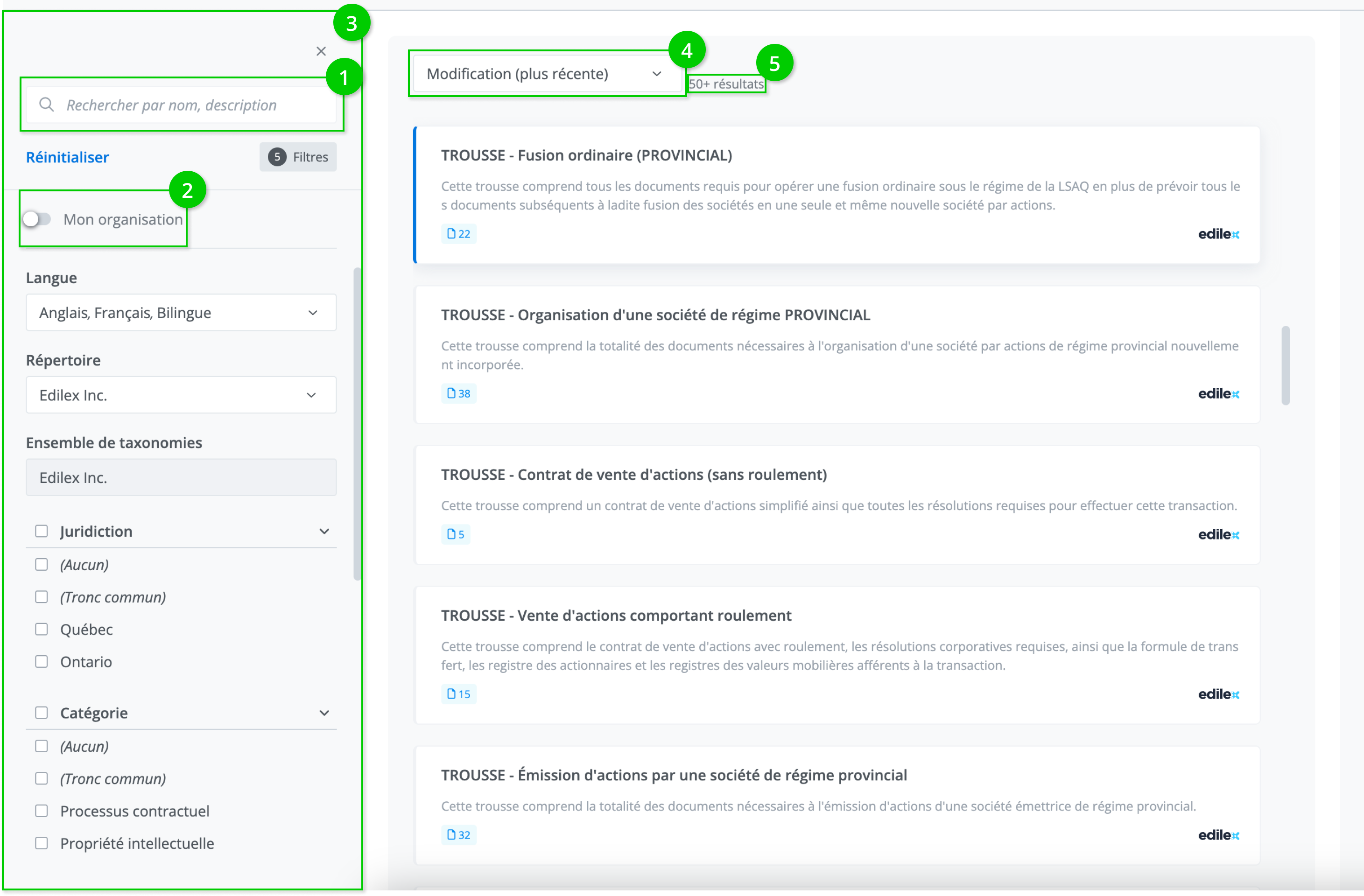
Task: Click the Réinitialiser link
Action: coord(68,158)
